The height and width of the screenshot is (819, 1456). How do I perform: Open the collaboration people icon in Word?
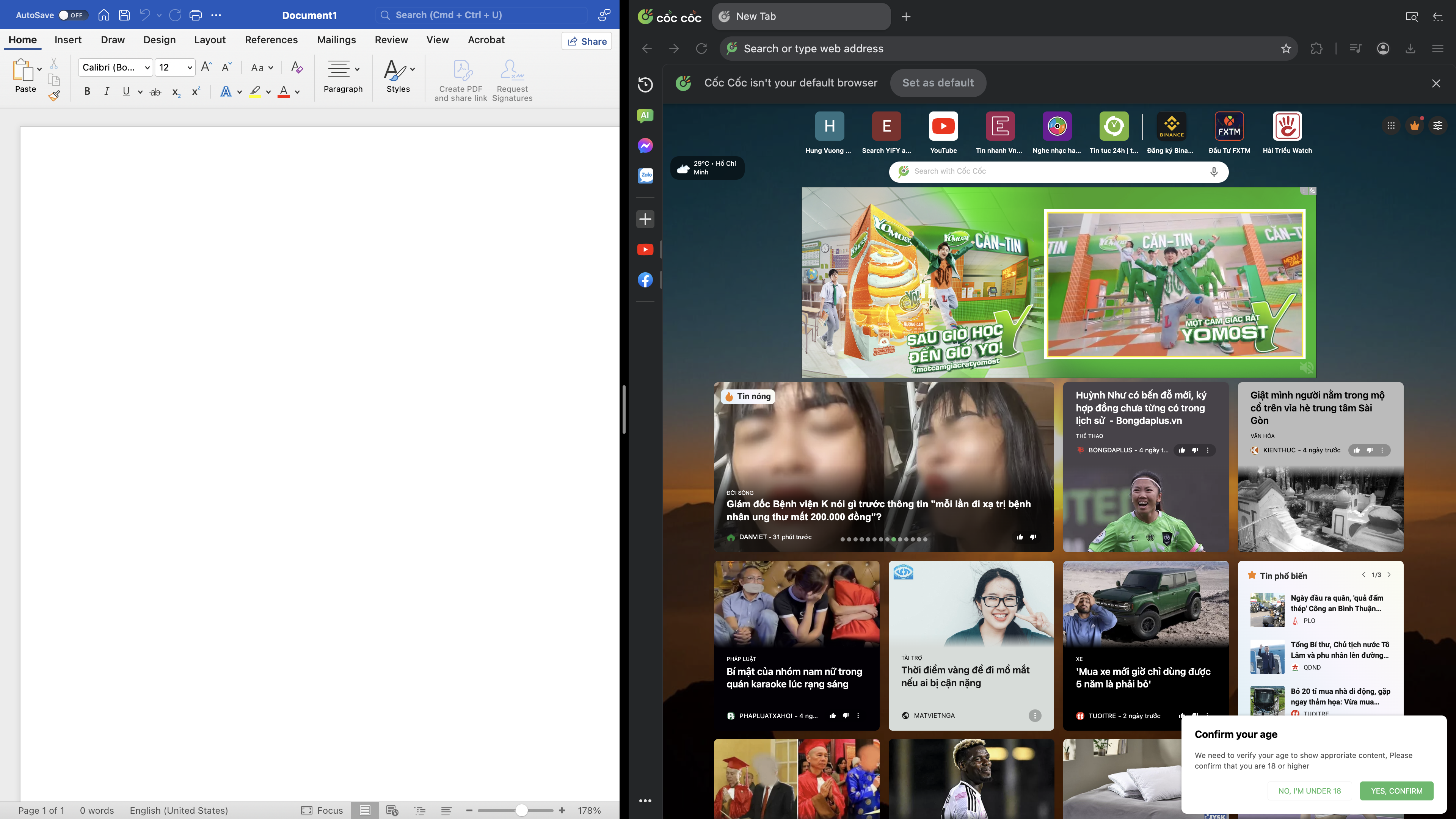(604, 15)
